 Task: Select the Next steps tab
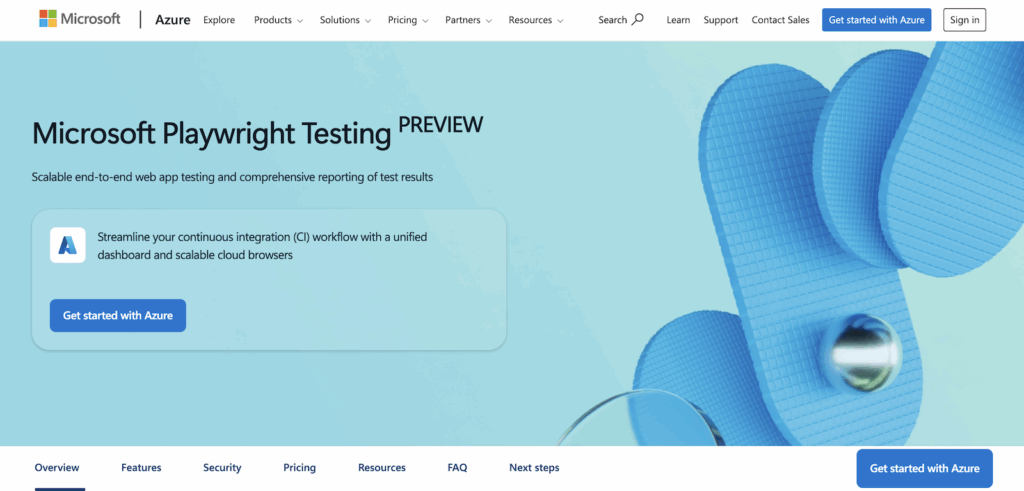(x=534, y=467)
